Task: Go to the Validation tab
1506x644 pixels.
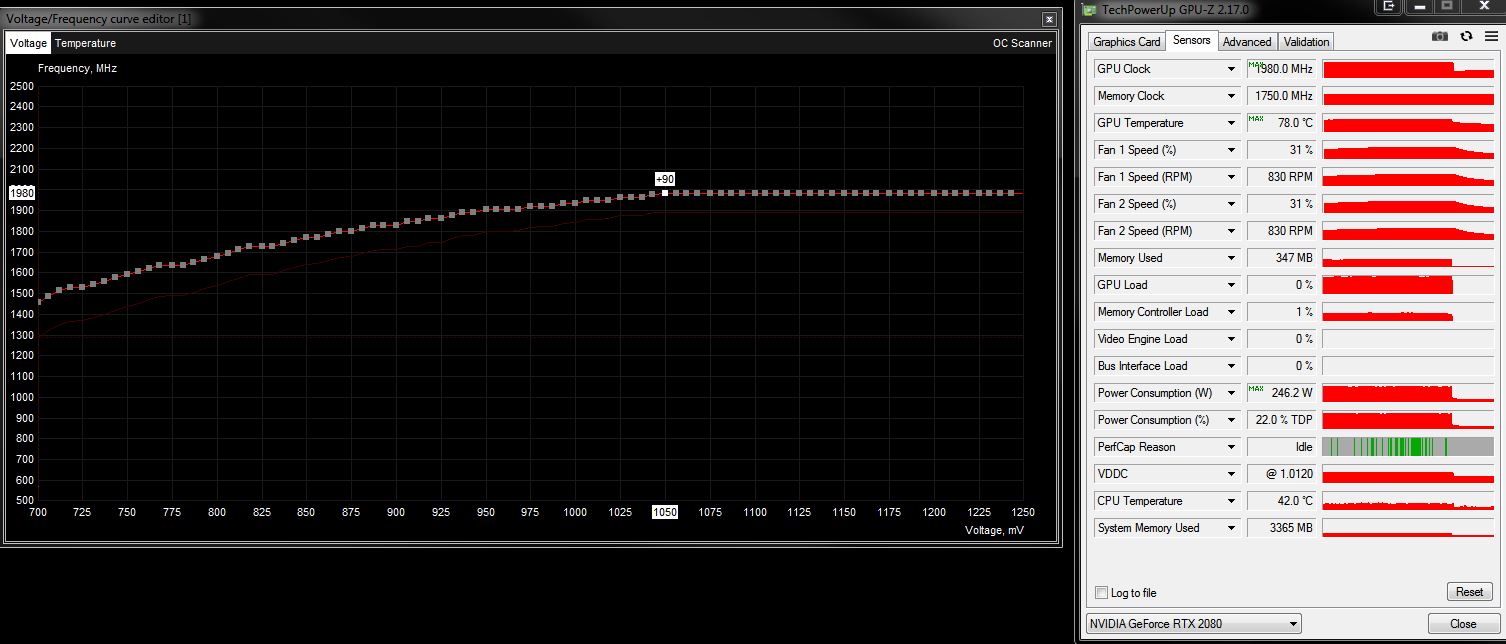Action: (x=1306, y=42)
